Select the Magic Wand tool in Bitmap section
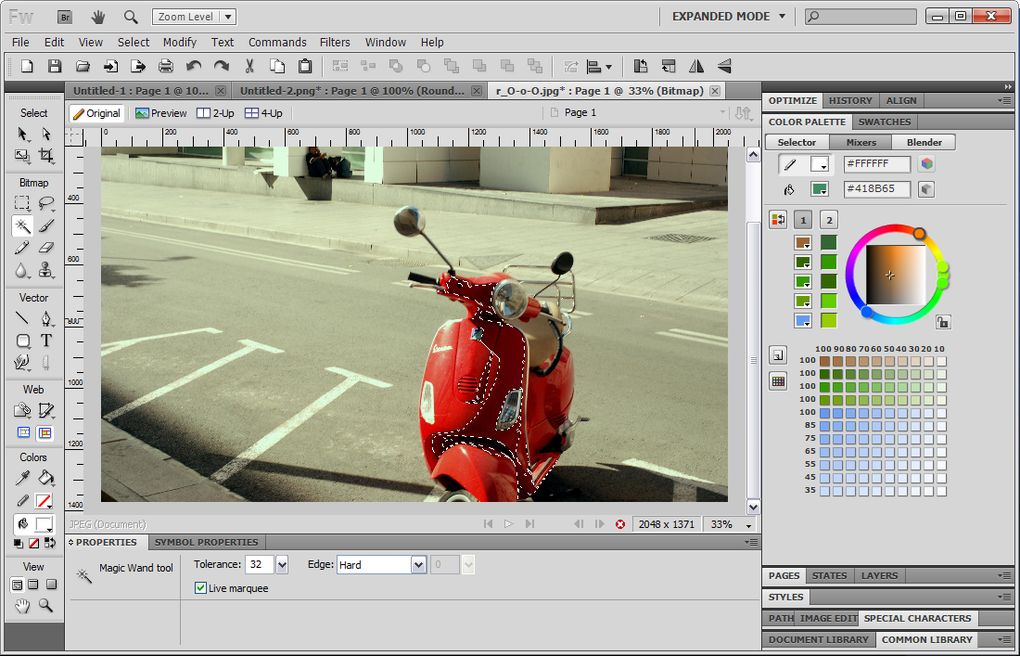This screenshot has height=656, width=1020. 22,226
